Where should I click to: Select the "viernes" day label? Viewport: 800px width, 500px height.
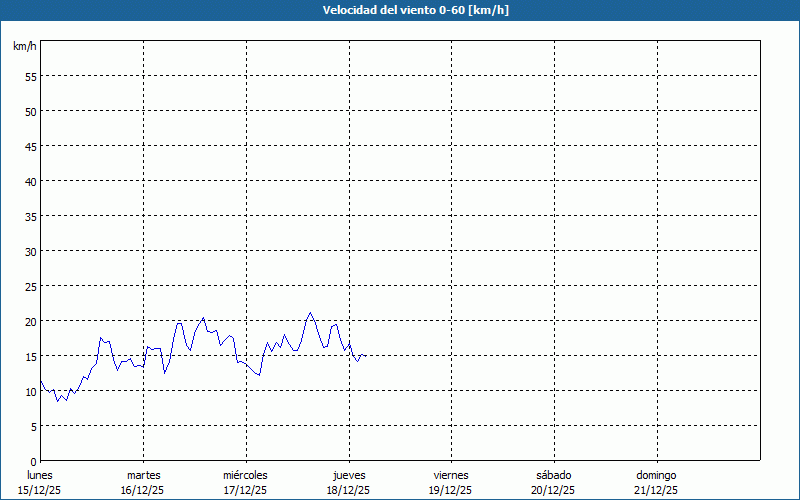click(x=451, y=475)
